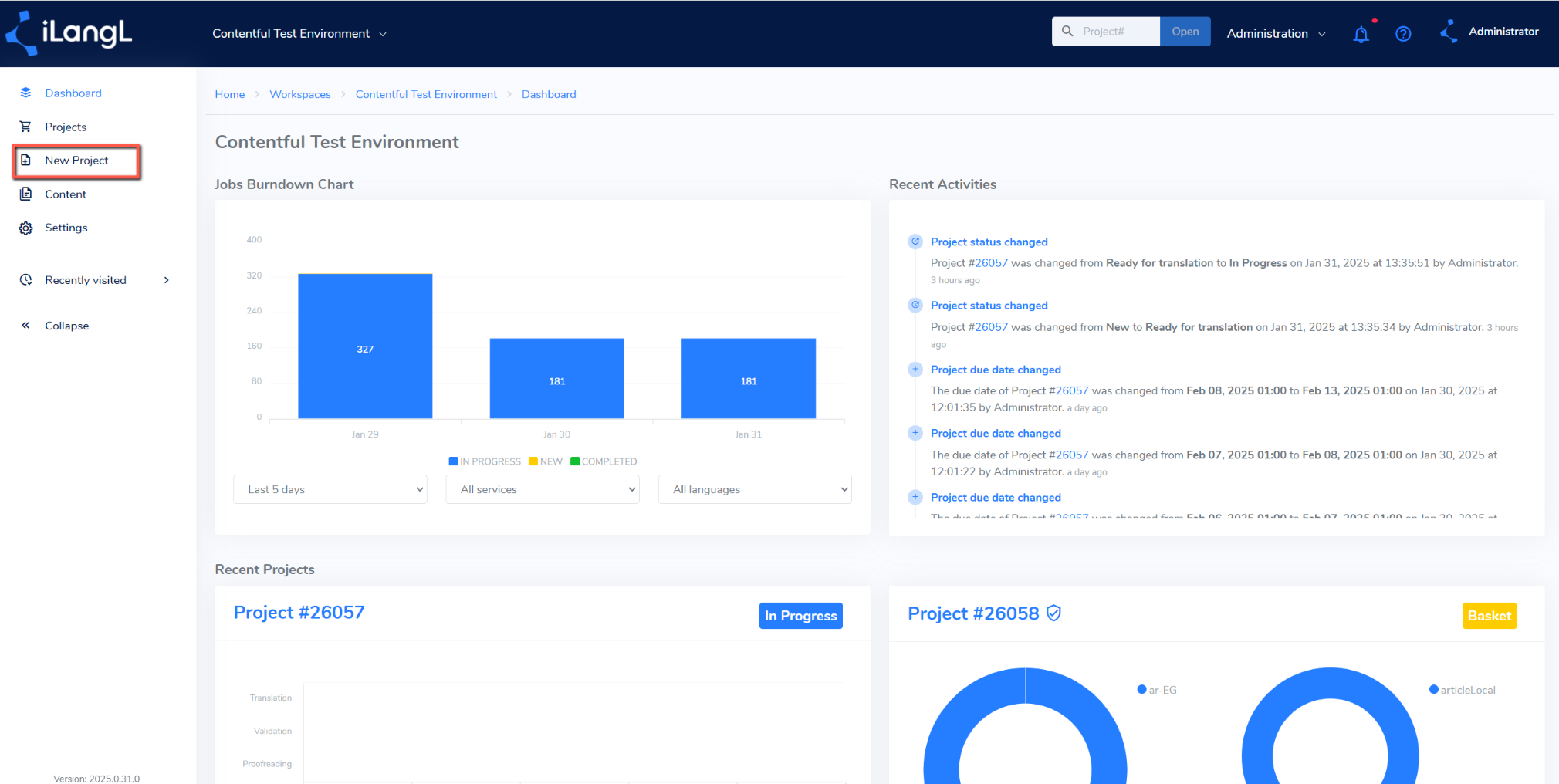
Task: Open the help question mark icon
Action: (x=1403, y=34)
